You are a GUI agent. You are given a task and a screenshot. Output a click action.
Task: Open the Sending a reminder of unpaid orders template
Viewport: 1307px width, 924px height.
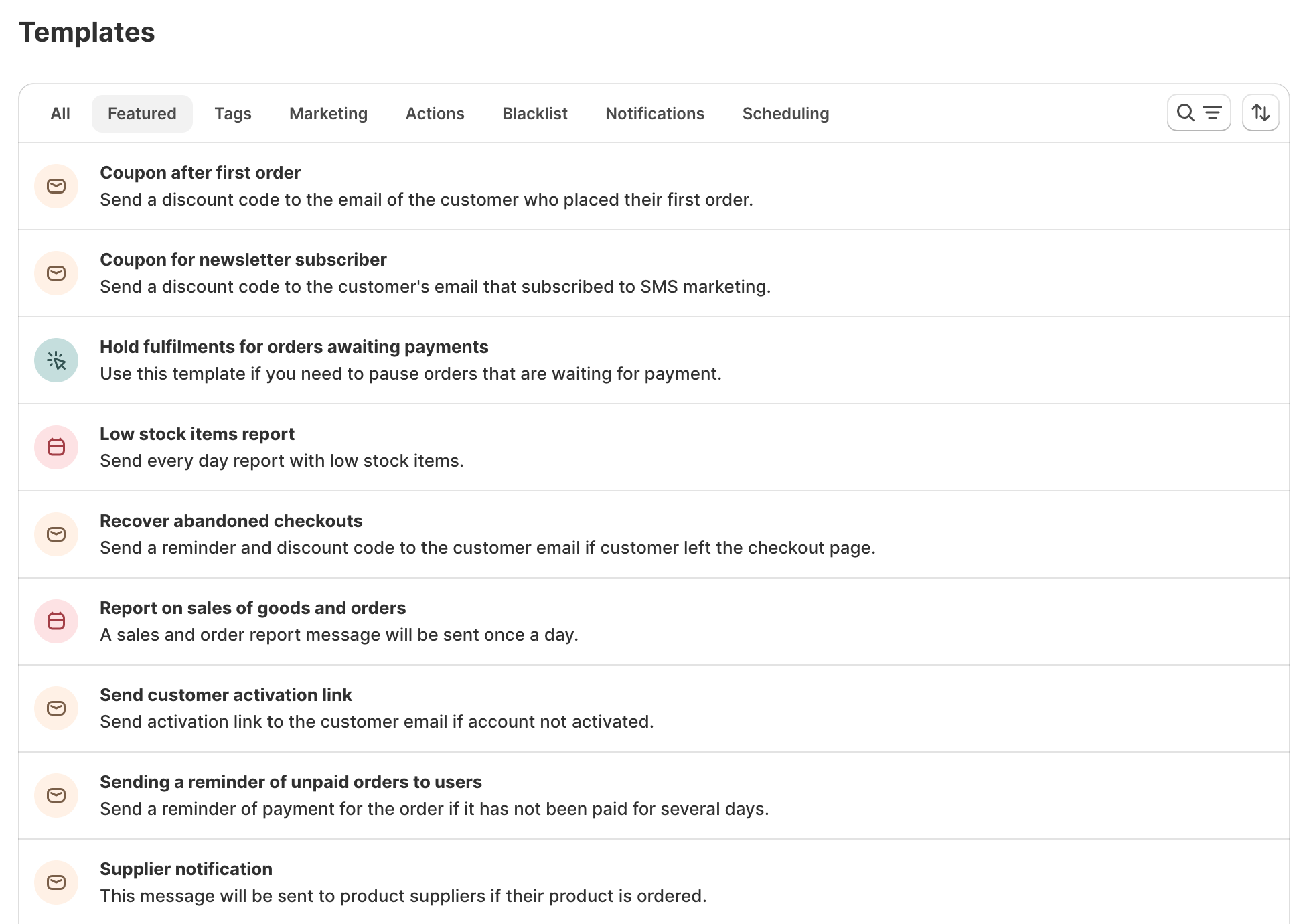tap(291, 781)
